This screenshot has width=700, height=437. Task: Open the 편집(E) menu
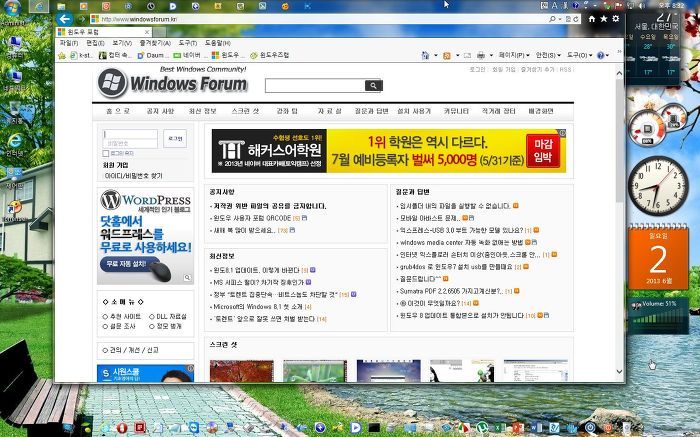(x=95, y=43)
